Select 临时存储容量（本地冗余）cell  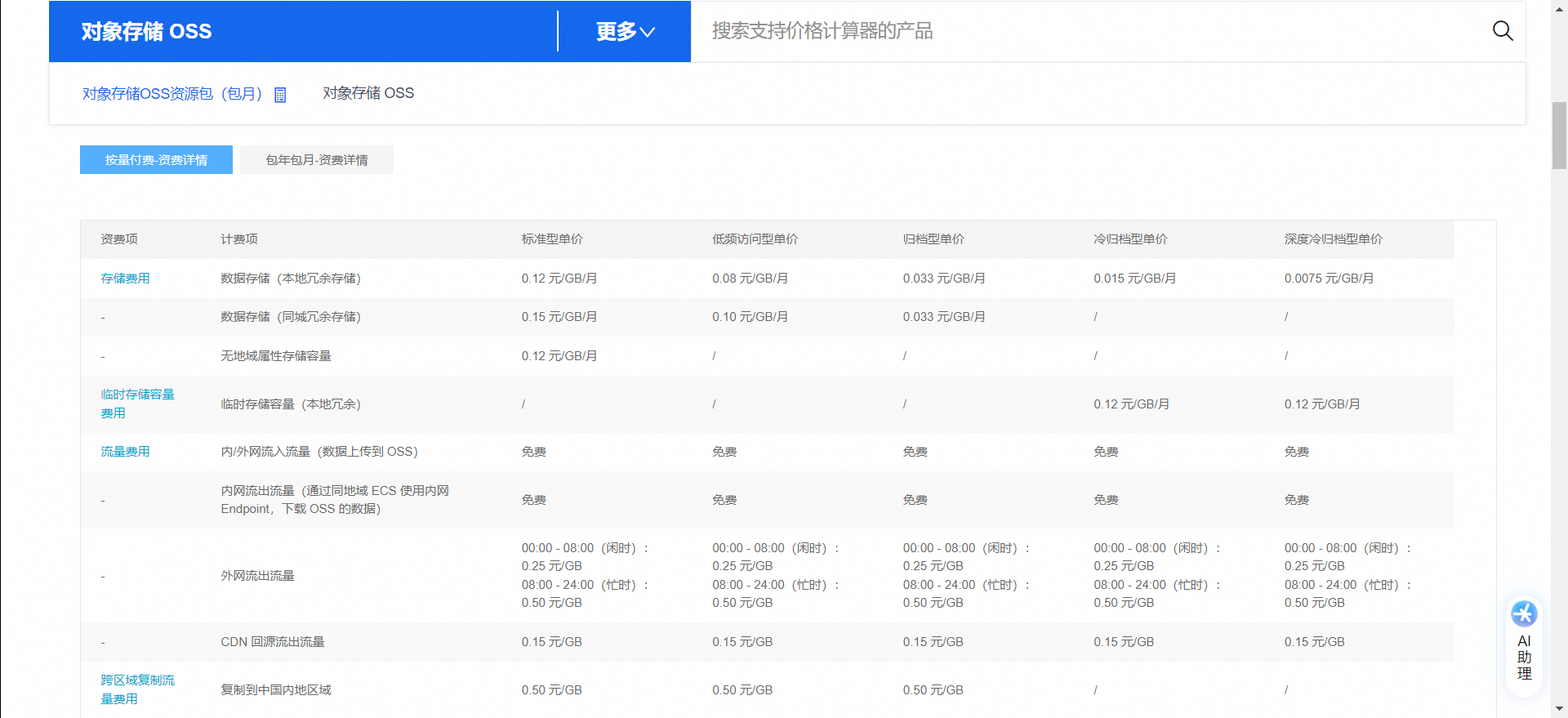tap(291, 404)
